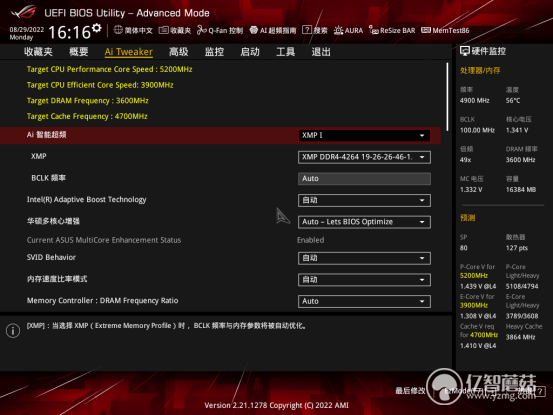
Task: Click the Enabled status value
Action: pyautogui.click(x=311, y=240)
